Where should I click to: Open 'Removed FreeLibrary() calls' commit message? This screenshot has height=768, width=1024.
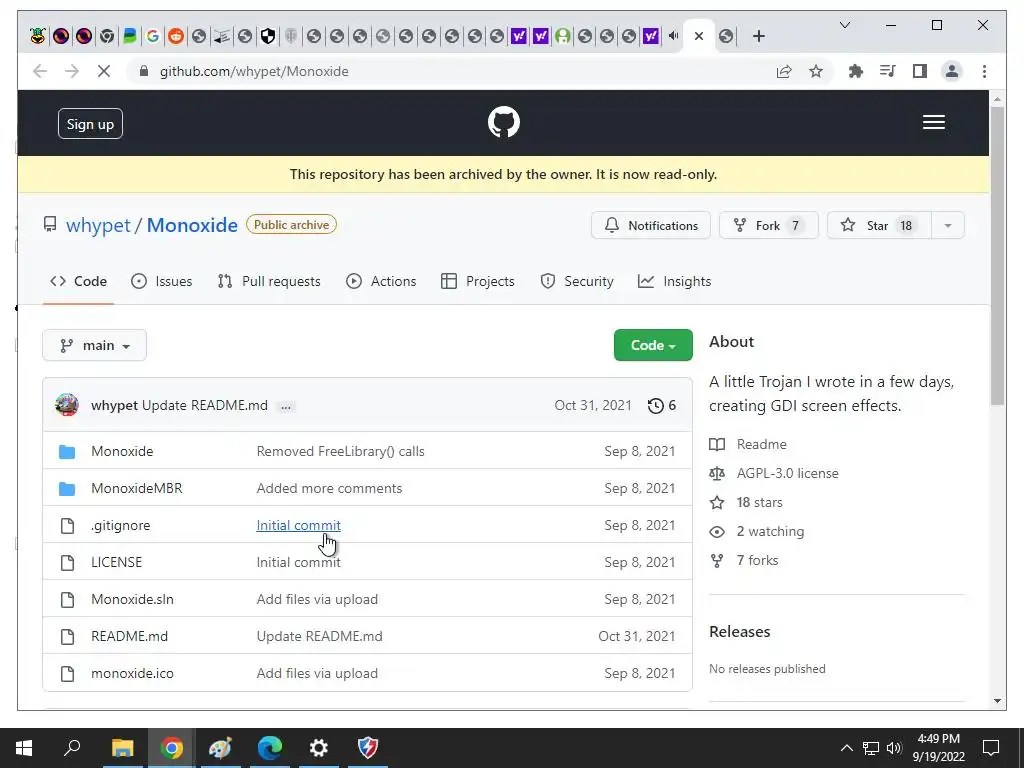(x=340, y=451)
